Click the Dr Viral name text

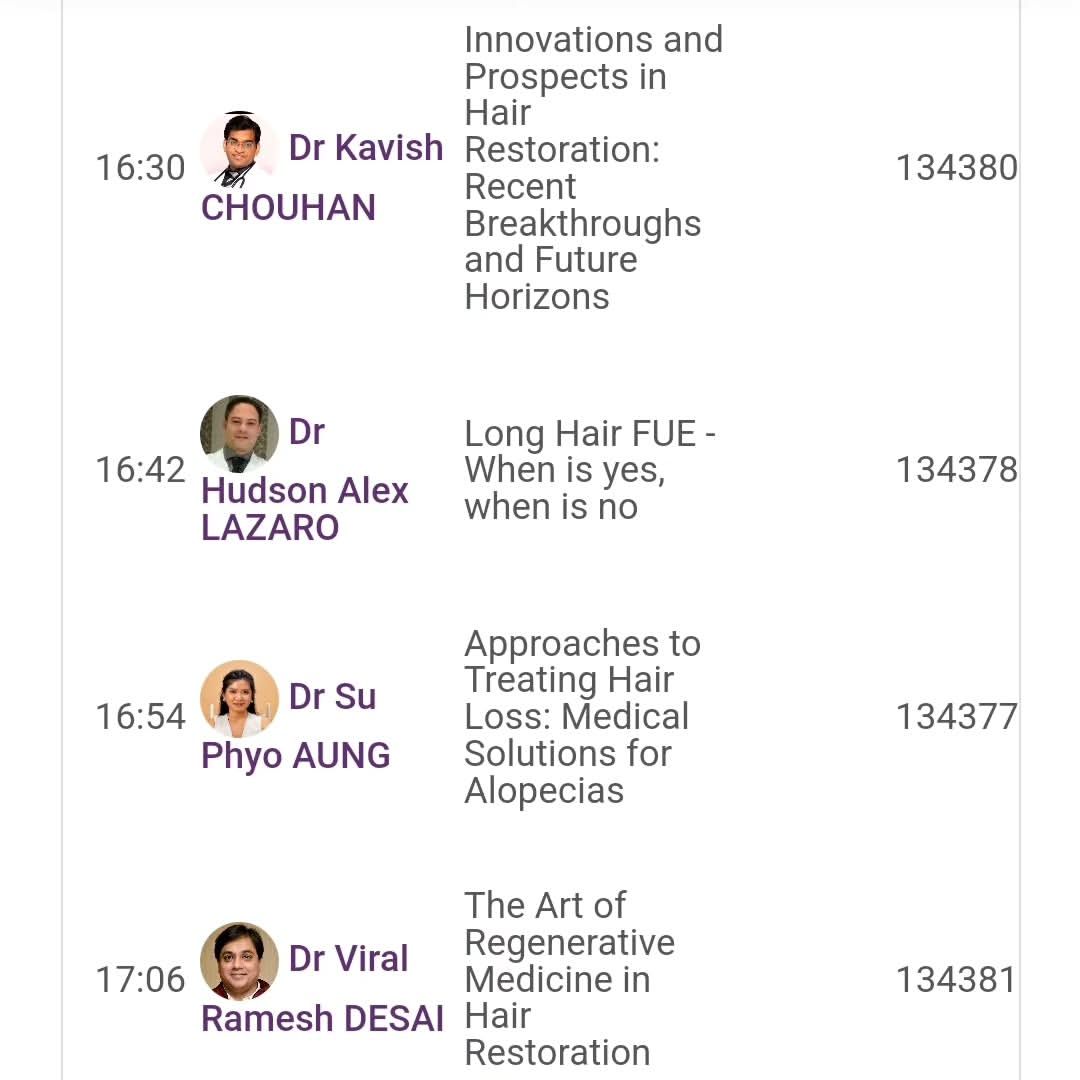349,959
